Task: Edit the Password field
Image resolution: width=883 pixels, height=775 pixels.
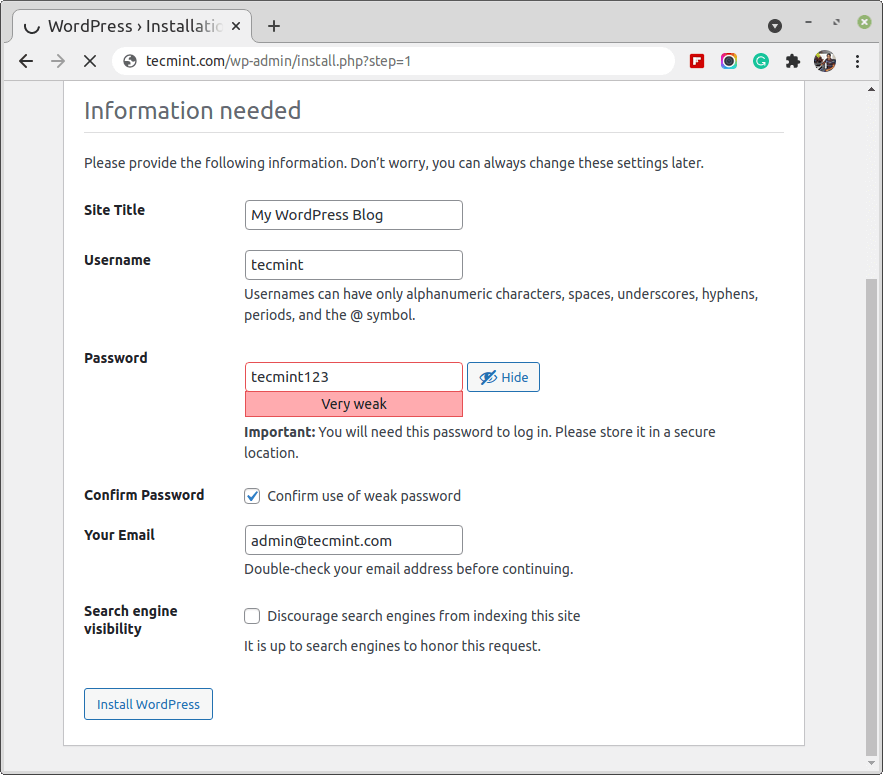Action: pyautogui.click(x=354, y=377)
